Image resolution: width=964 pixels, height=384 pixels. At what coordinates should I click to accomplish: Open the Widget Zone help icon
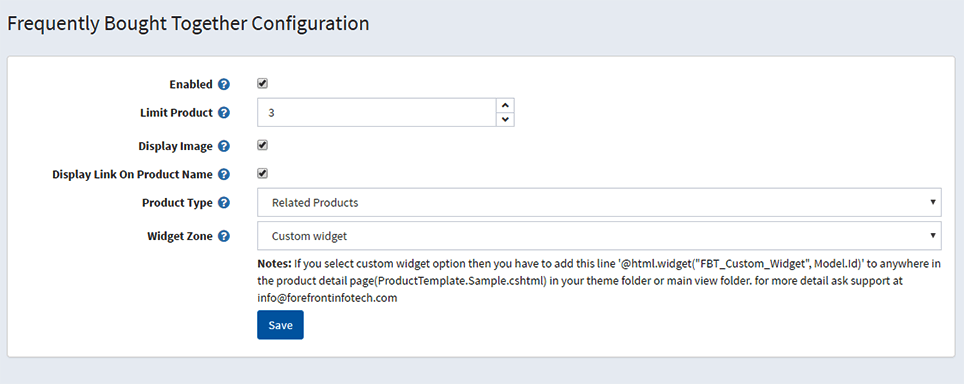[224, 236]
